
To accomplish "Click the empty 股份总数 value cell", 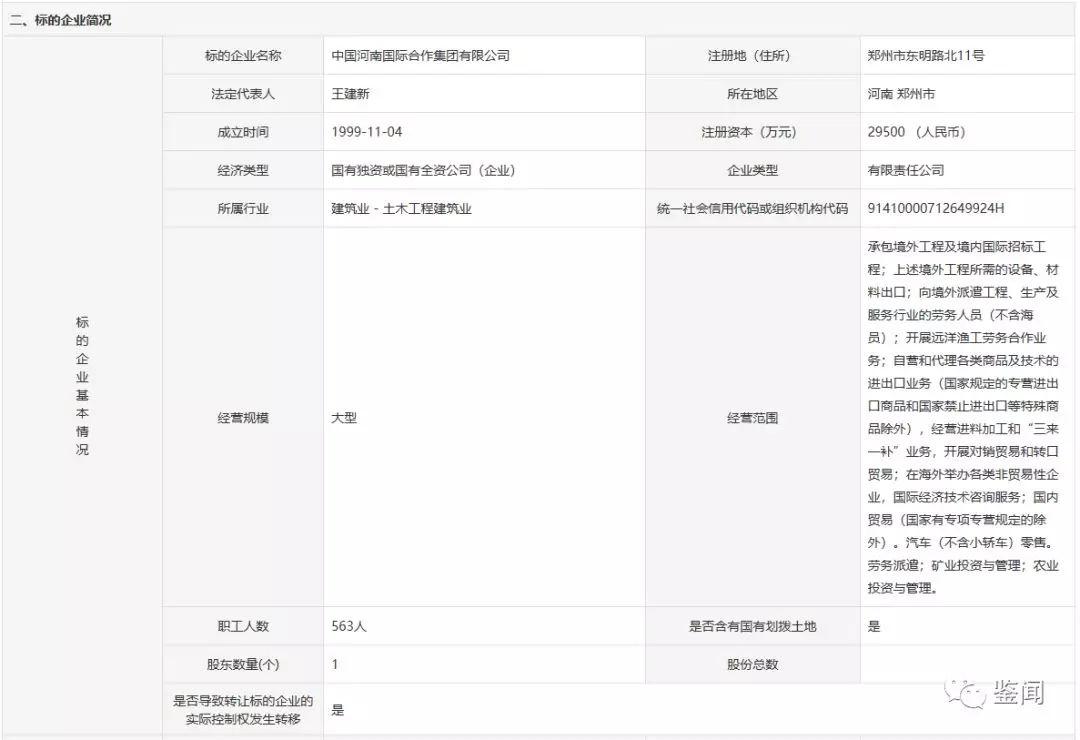I will click(x=963, y=663).
